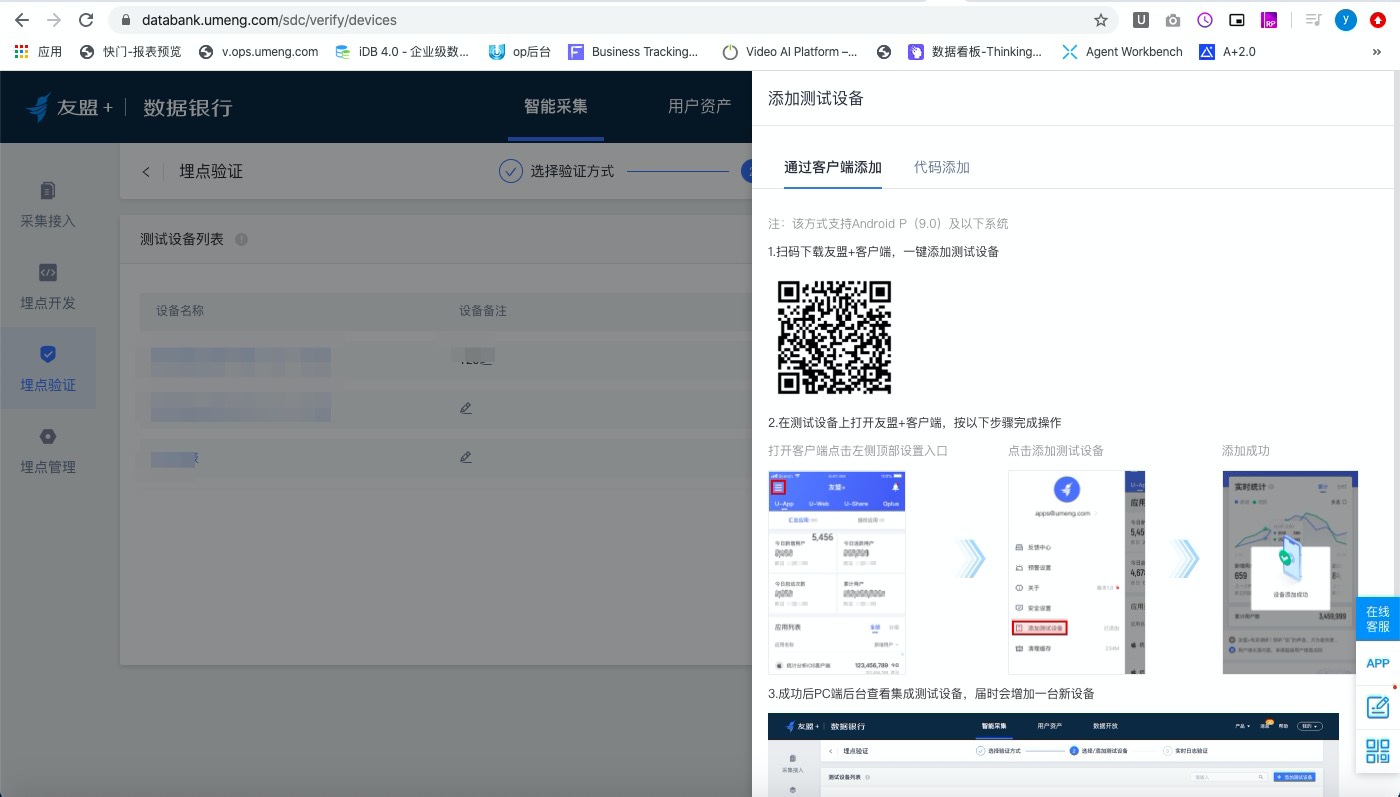Viewport: 1400px width, 797px height.
Task: Open the Video AI Platform bookmark
Action: point(789,52)
